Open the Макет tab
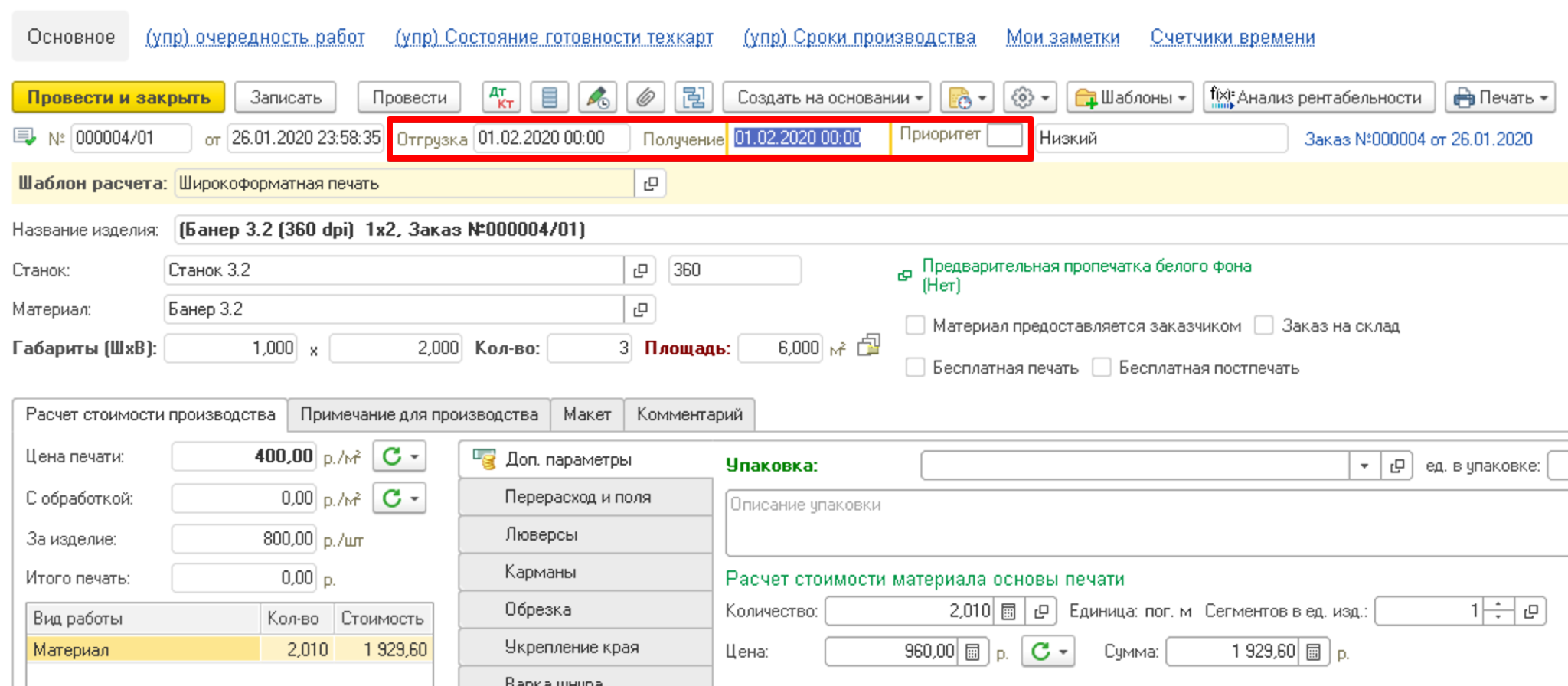Screen dimensions: 1568x686 pyautogui.click(x=587, y=414)
